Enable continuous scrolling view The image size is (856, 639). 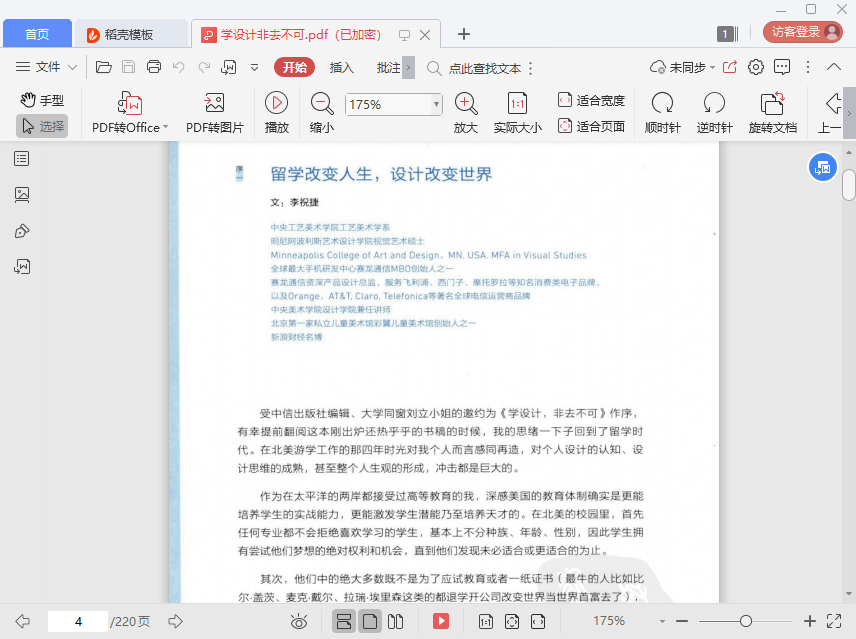coord(344,621)
